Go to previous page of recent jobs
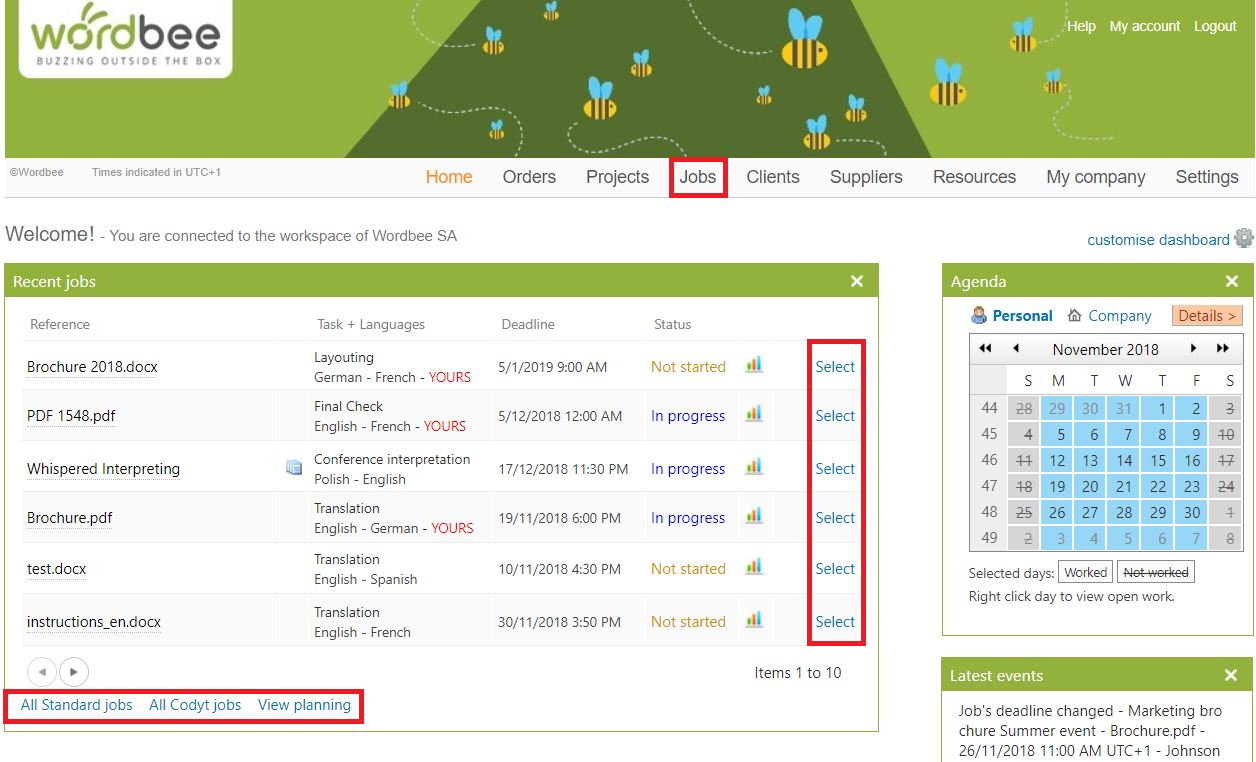The width and height of the screenshot is (1256, 762). (x=42, y=672)
